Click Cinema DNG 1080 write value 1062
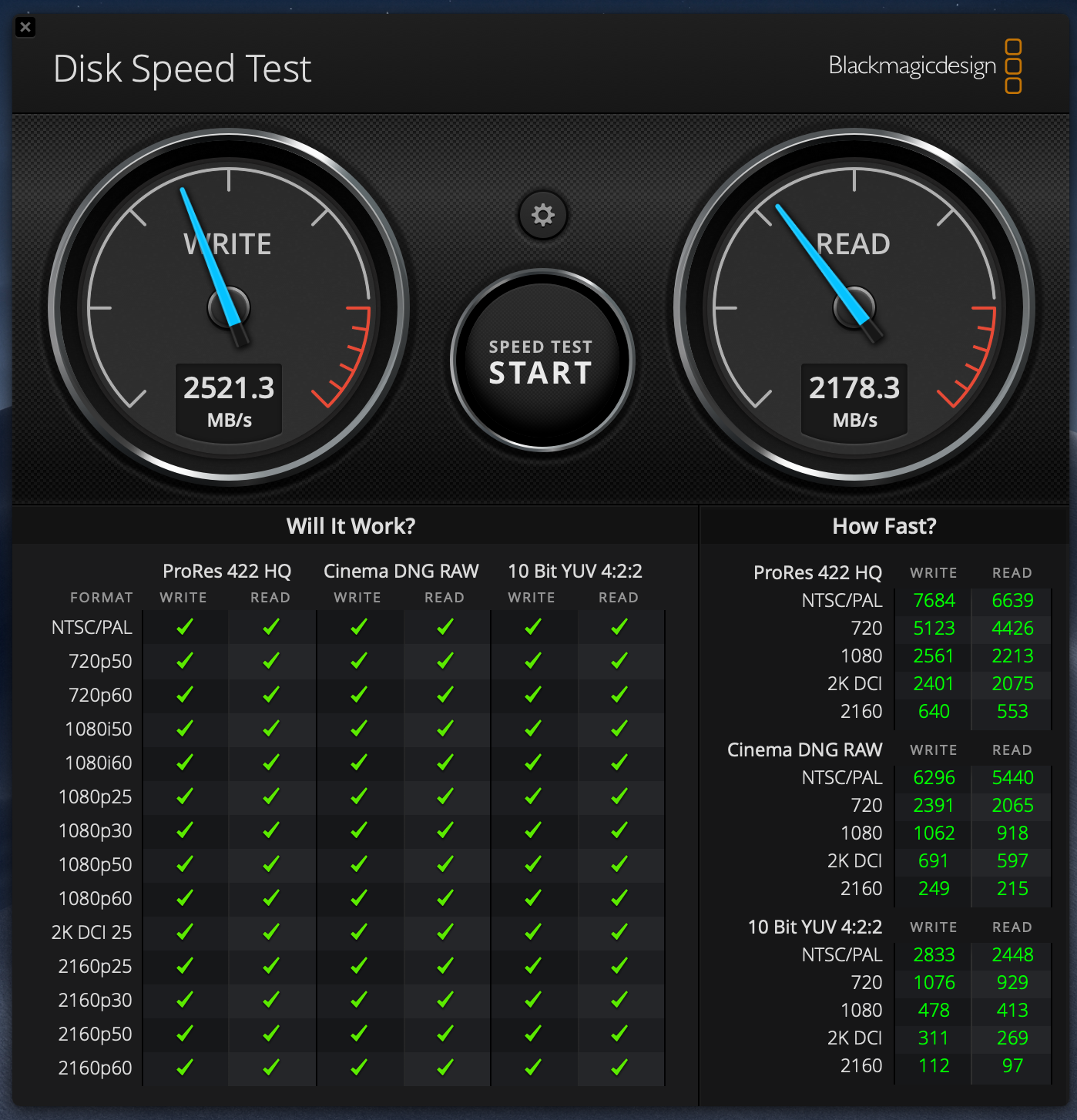1077x1120 pixels. 934,833
